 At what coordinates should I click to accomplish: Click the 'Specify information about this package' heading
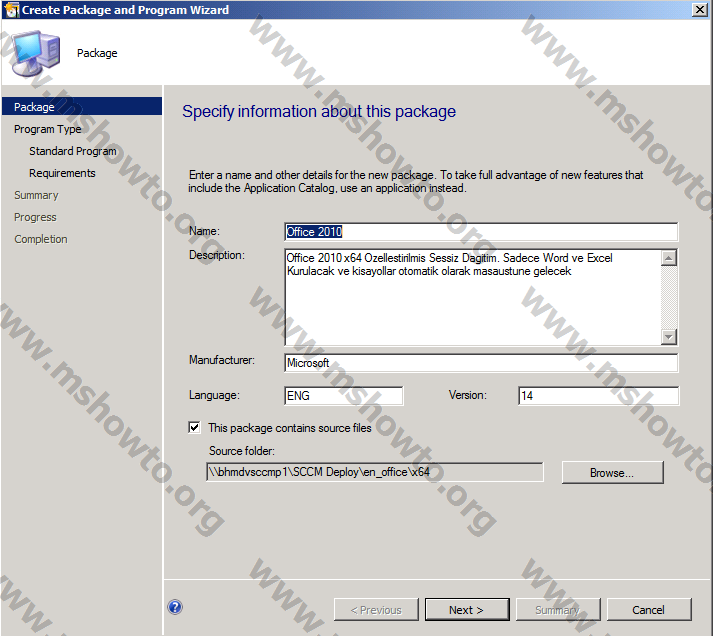pyautogui.click(x=319, y=111)
